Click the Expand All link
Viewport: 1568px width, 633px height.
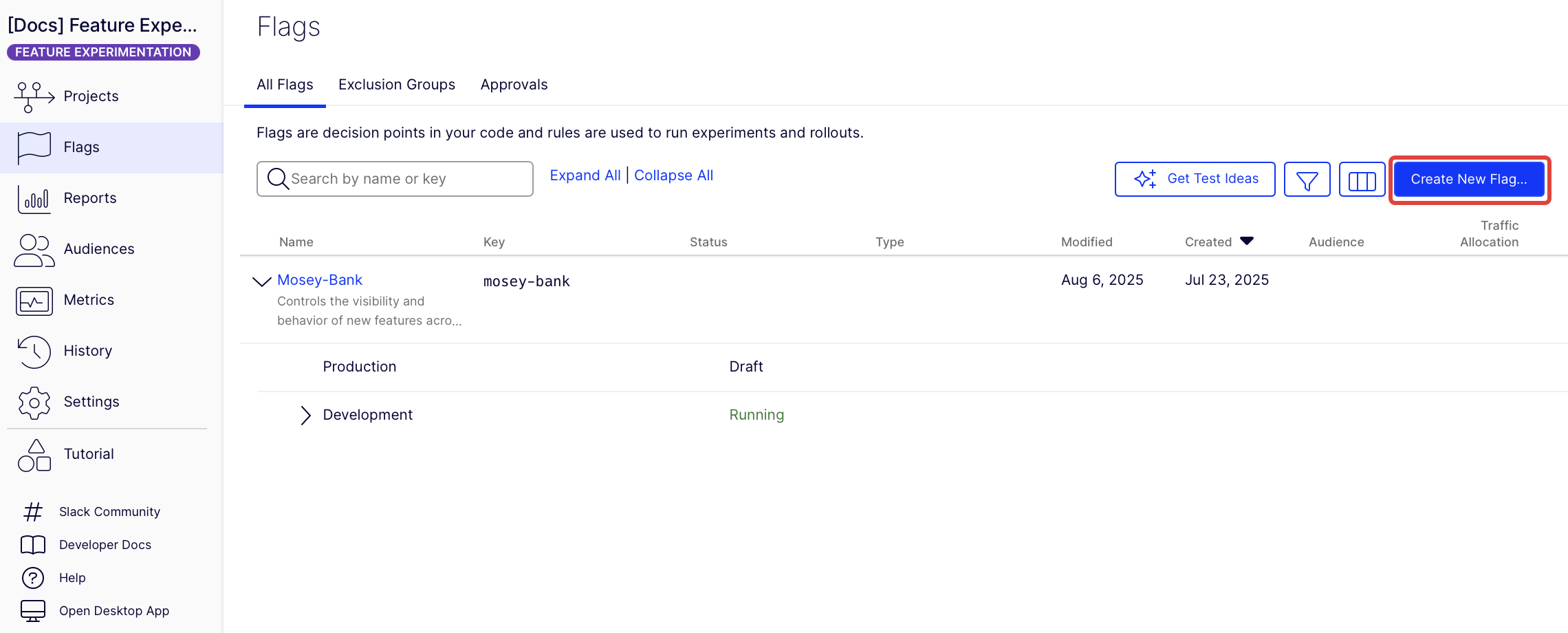pos(585,175)
